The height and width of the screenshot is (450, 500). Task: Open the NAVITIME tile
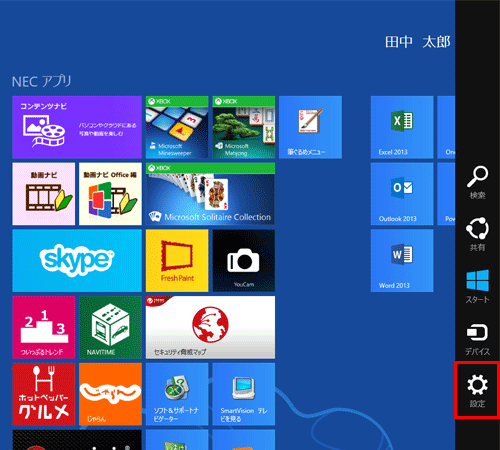tap(110, 327)
